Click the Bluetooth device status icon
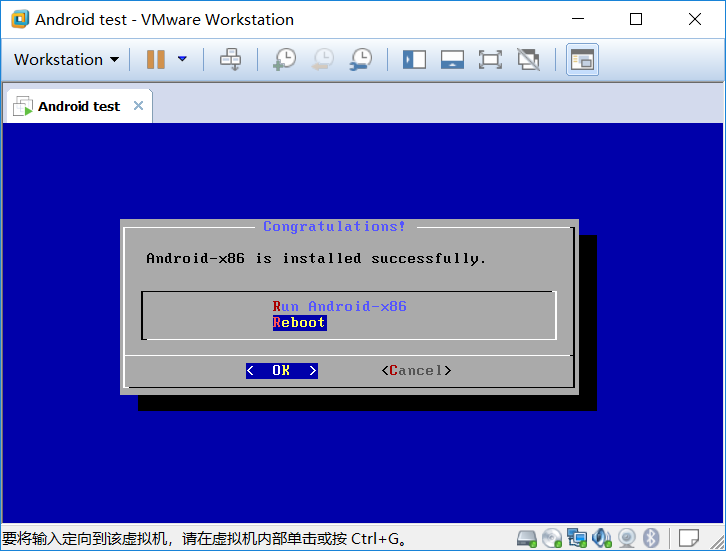This screenshot has height=551, width=726. (x=650, y=539)
